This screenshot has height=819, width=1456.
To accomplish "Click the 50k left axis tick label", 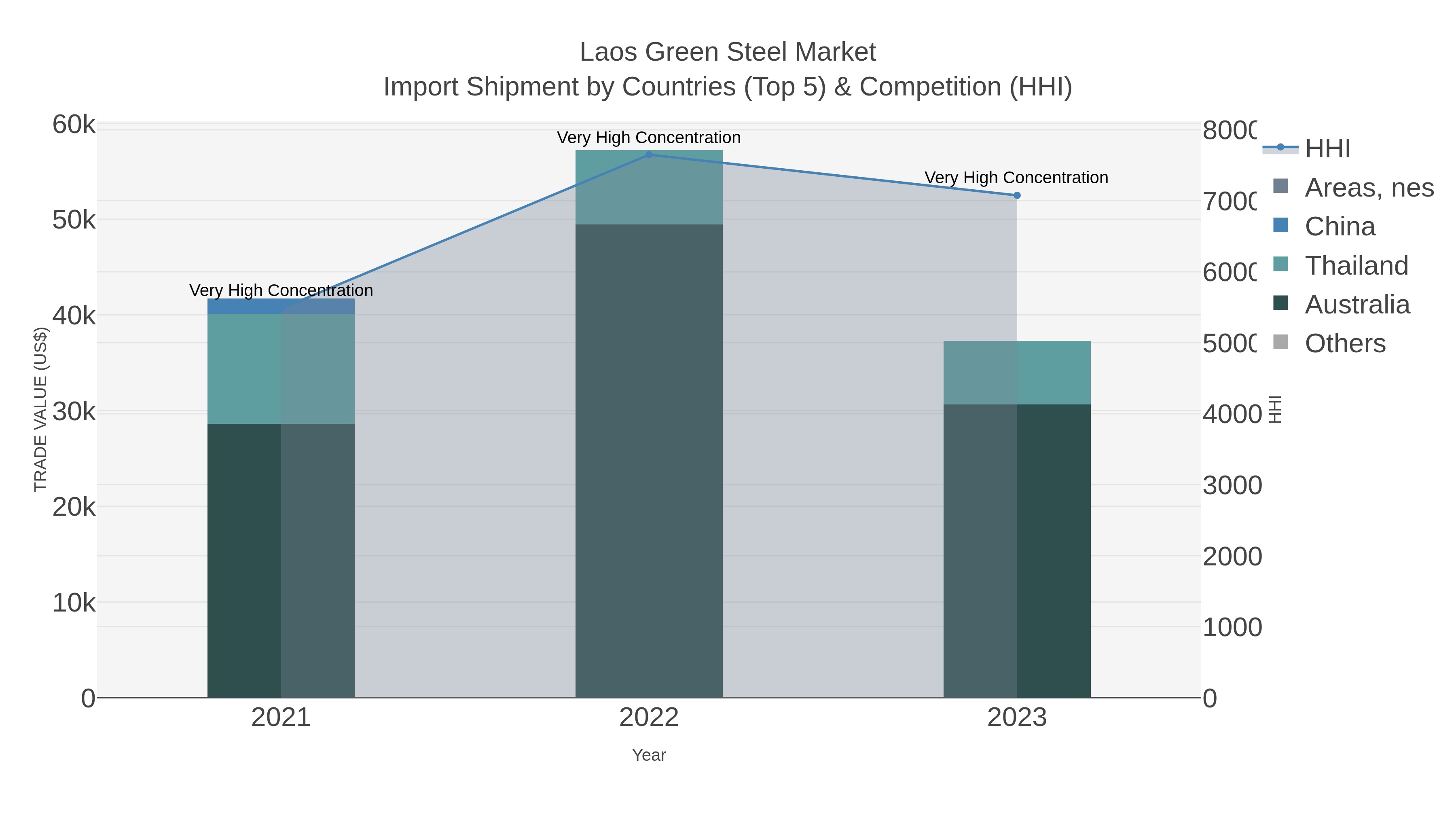I will click(x=74, y=220).
